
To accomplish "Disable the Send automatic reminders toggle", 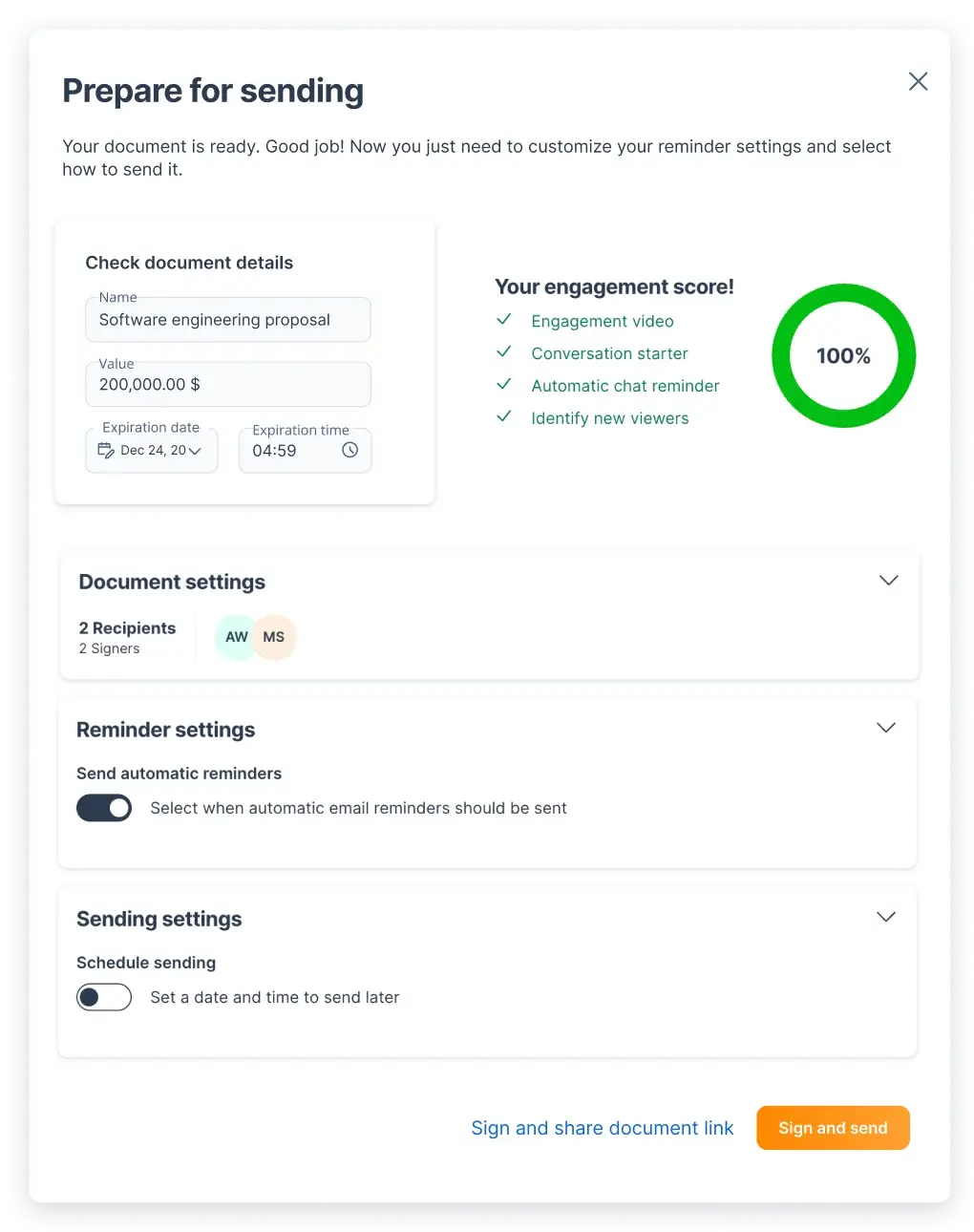I will [103, 807].
